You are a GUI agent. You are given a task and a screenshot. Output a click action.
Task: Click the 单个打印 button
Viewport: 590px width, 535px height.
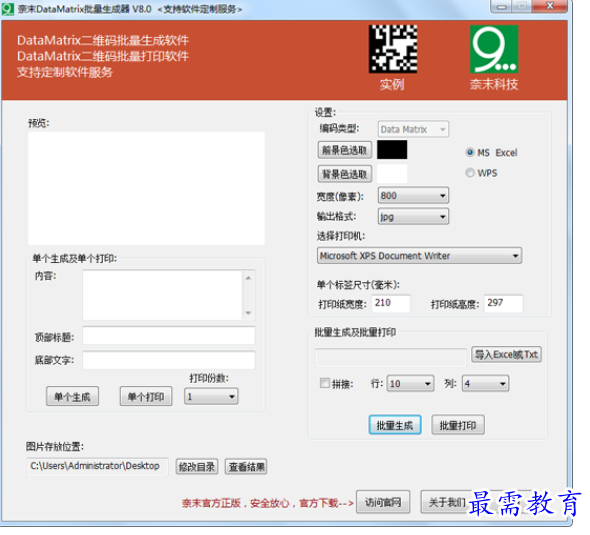pos(146,397)
